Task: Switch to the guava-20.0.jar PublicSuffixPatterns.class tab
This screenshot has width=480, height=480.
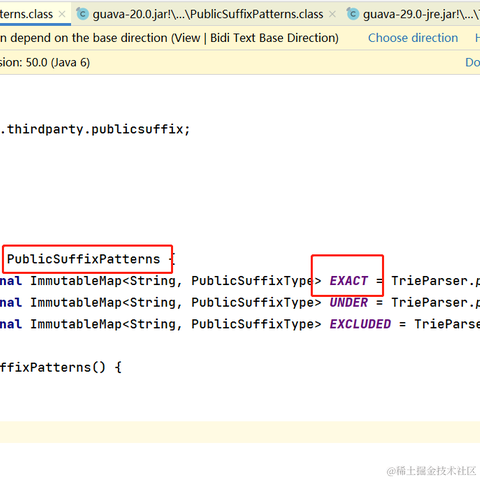Action: coord(208,14)
